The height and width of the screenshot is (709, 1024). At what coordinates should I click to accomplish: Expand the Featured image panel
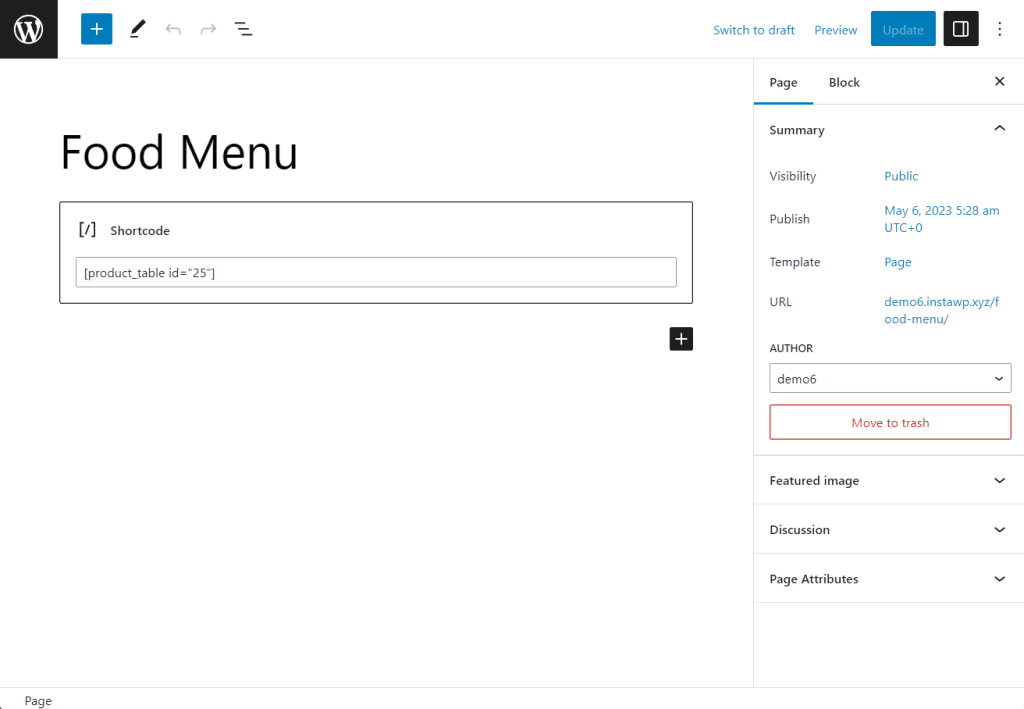[x=889, y=481]
